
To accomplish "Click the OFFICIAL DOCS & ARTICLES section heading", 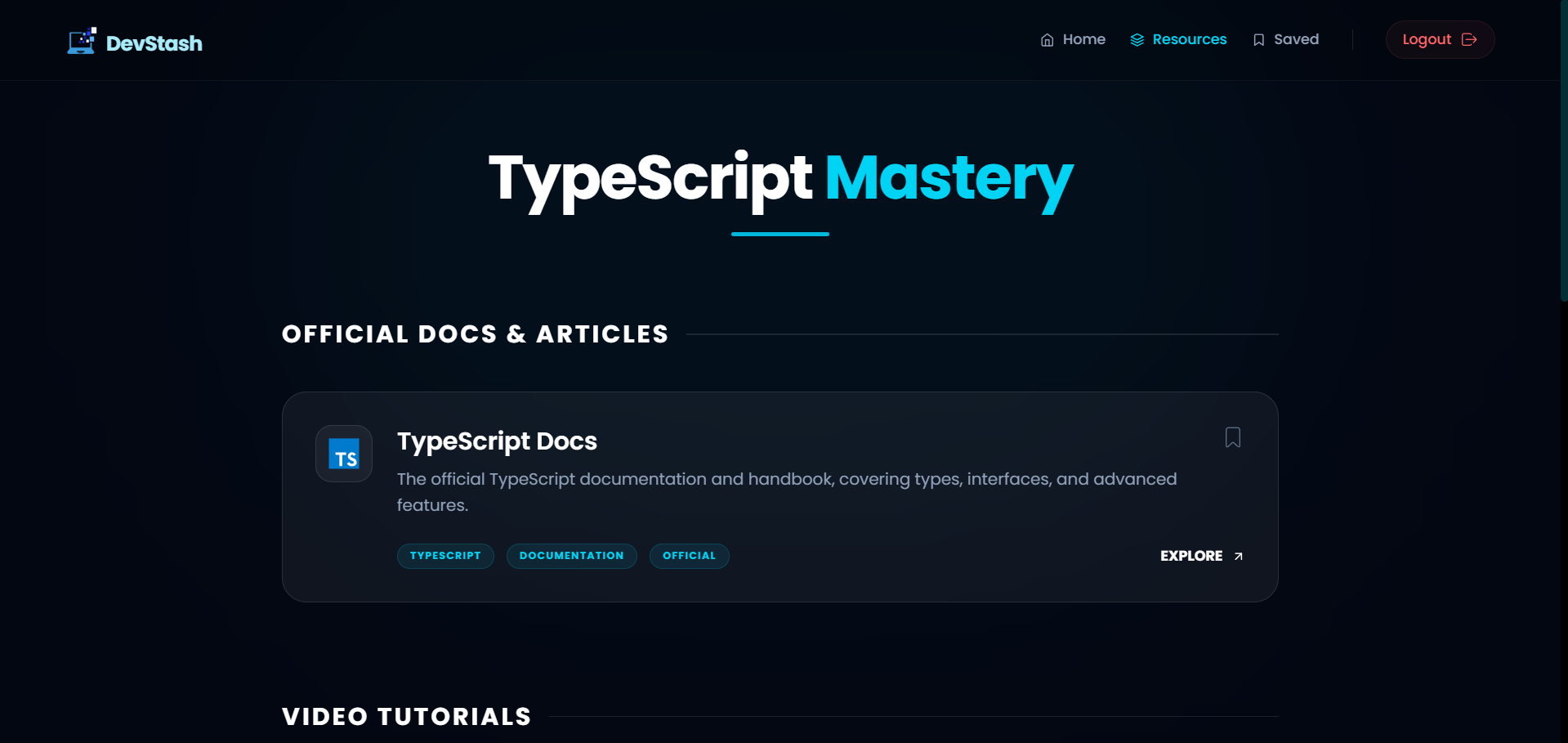I will [x=475, y=334].
